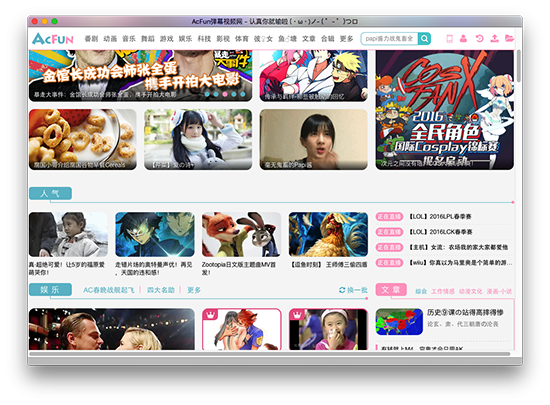The image size is (550, 405).
Task: Open the Zootopia MV thumbnail
Action: click(x=241, y=234)
